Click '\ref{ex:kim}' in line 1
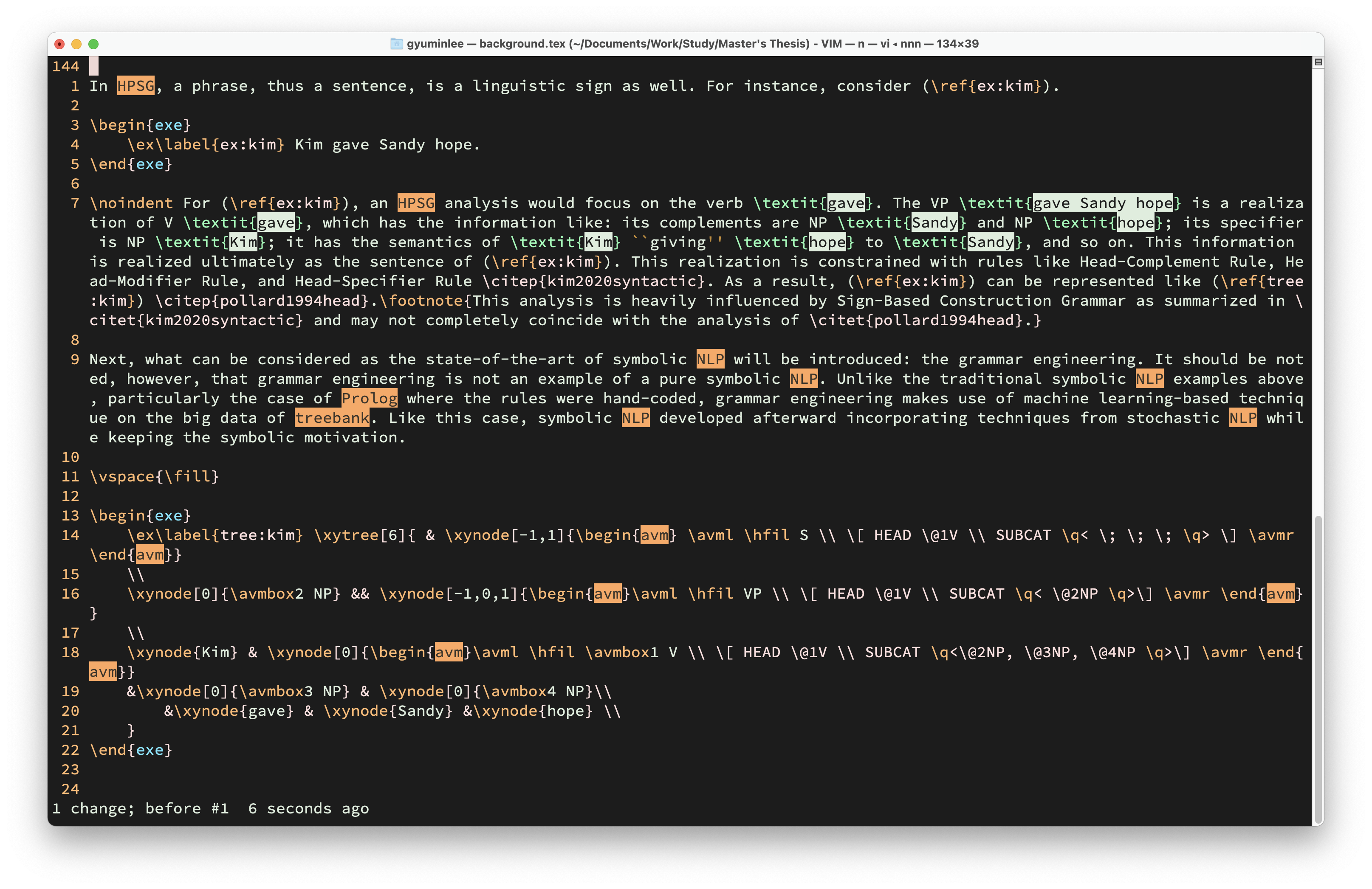The width and height of the screenshot is (1372, 889). click(x=986, y=86)
